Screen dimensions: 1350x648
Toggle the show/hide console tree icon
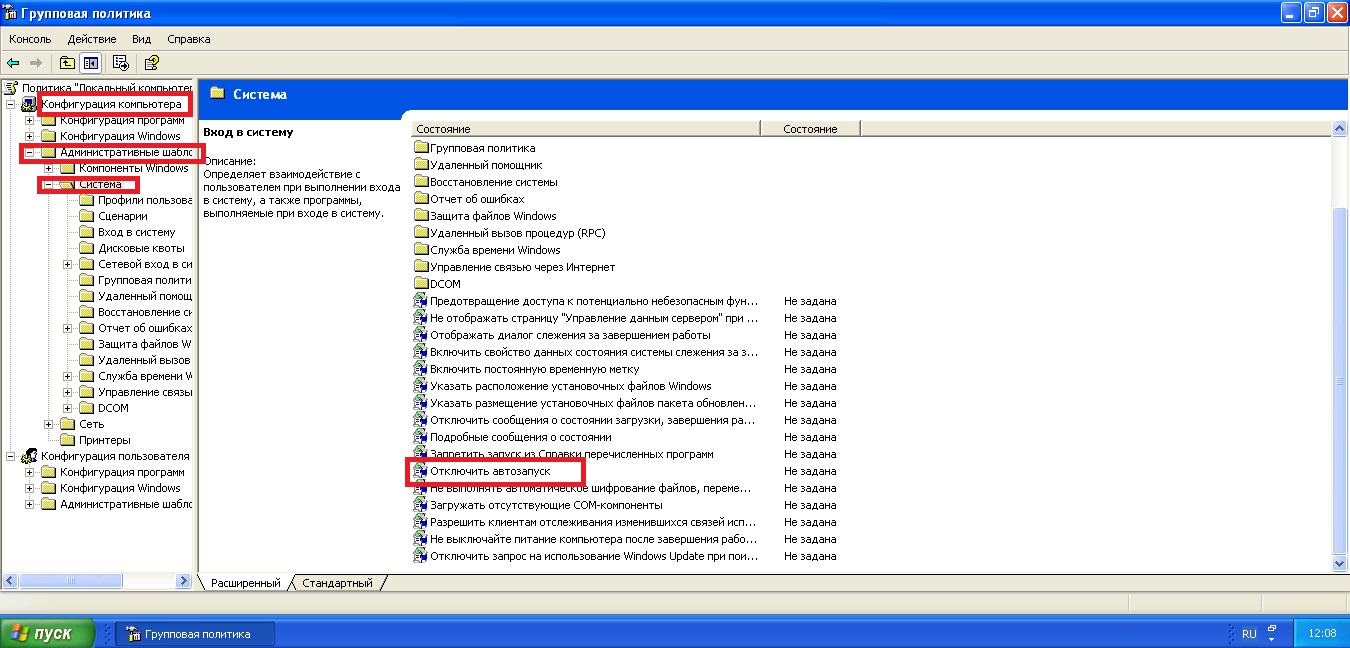[91, 63]
